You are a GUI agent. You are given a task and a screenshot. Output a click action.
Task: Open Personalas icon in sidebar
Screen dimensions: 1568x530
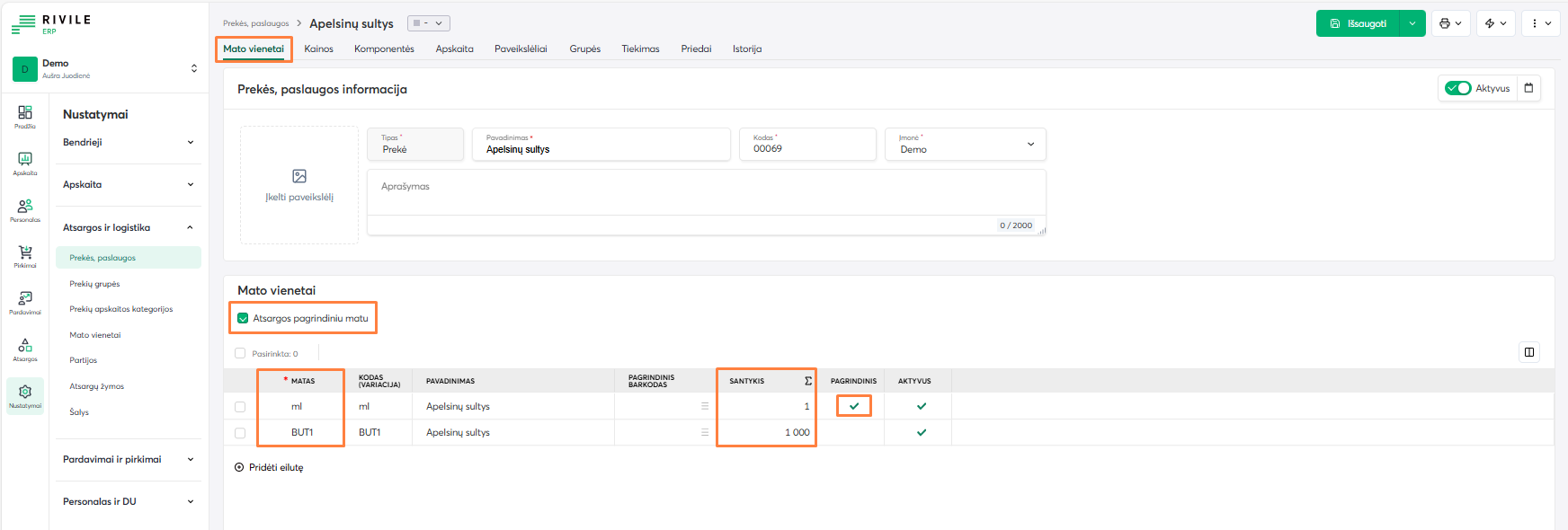point(25,209)
